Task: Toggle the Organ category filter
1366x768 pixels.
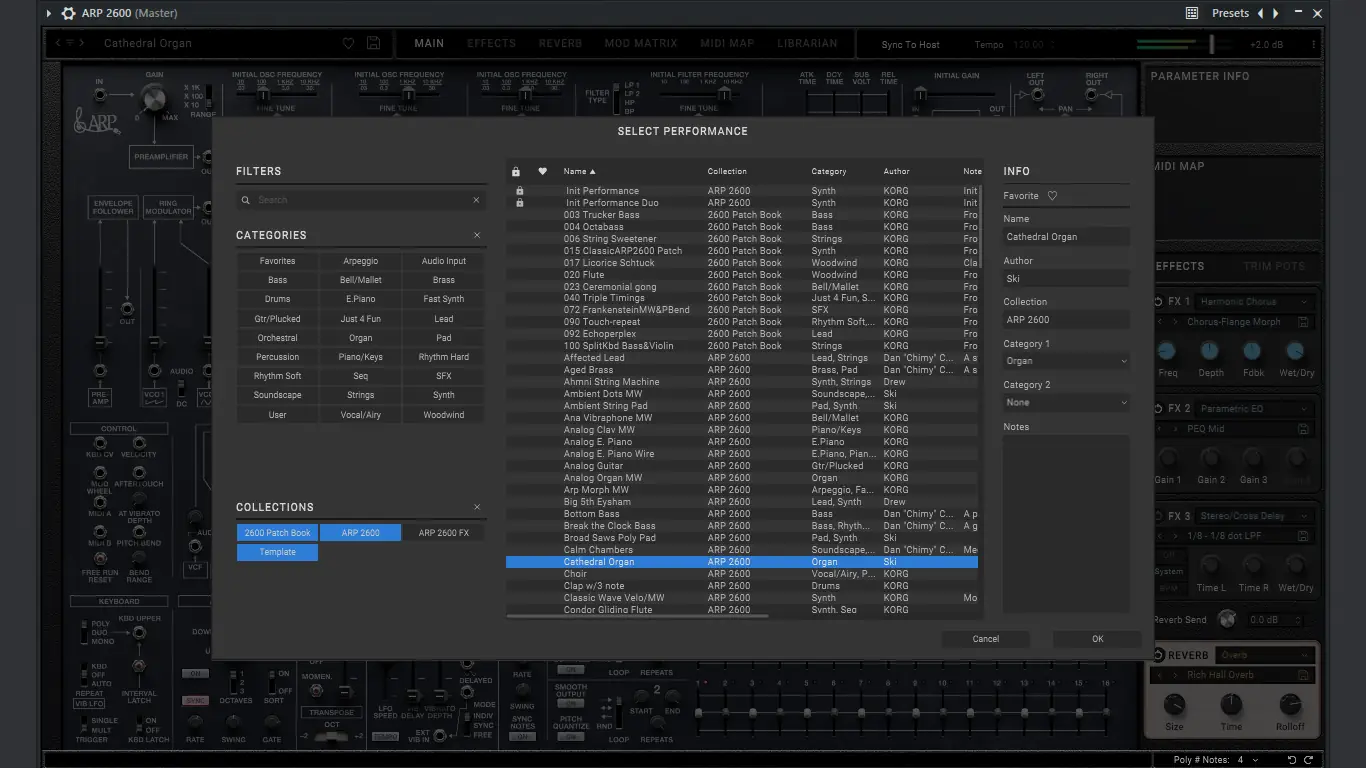Action: pos(361,338)
